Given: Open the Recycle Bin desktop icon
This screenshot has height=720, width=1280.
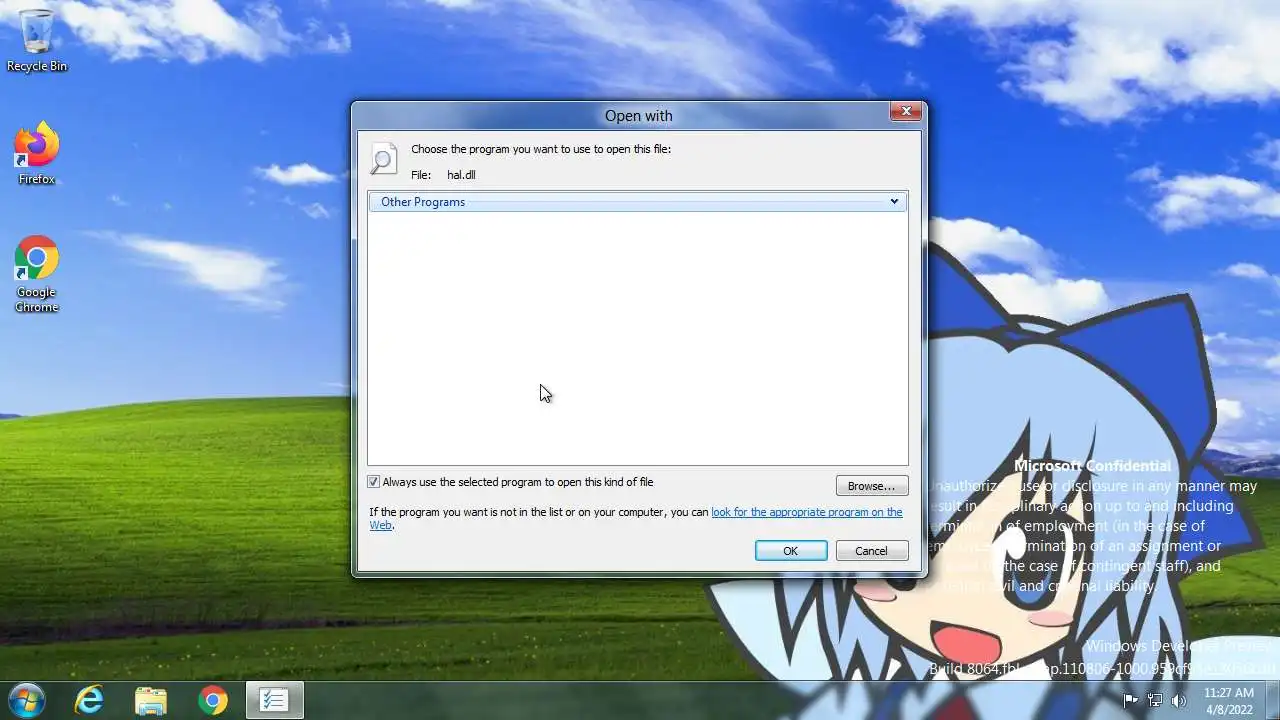Looking at the screenshot, I should [x=37, y=40].
